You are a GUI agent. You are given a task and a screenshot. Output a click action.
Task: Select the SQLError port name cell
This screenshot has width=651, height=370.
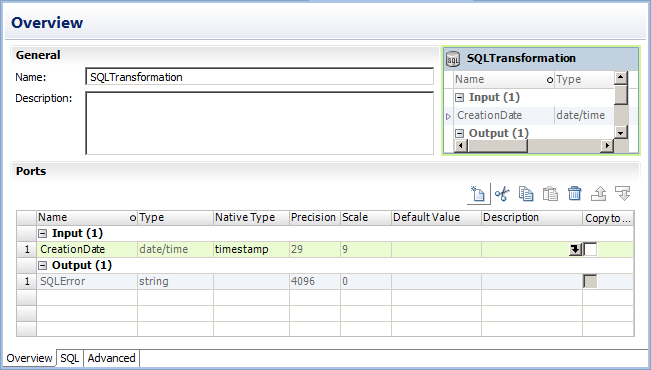pyautogui.click(x=87, y=281)
